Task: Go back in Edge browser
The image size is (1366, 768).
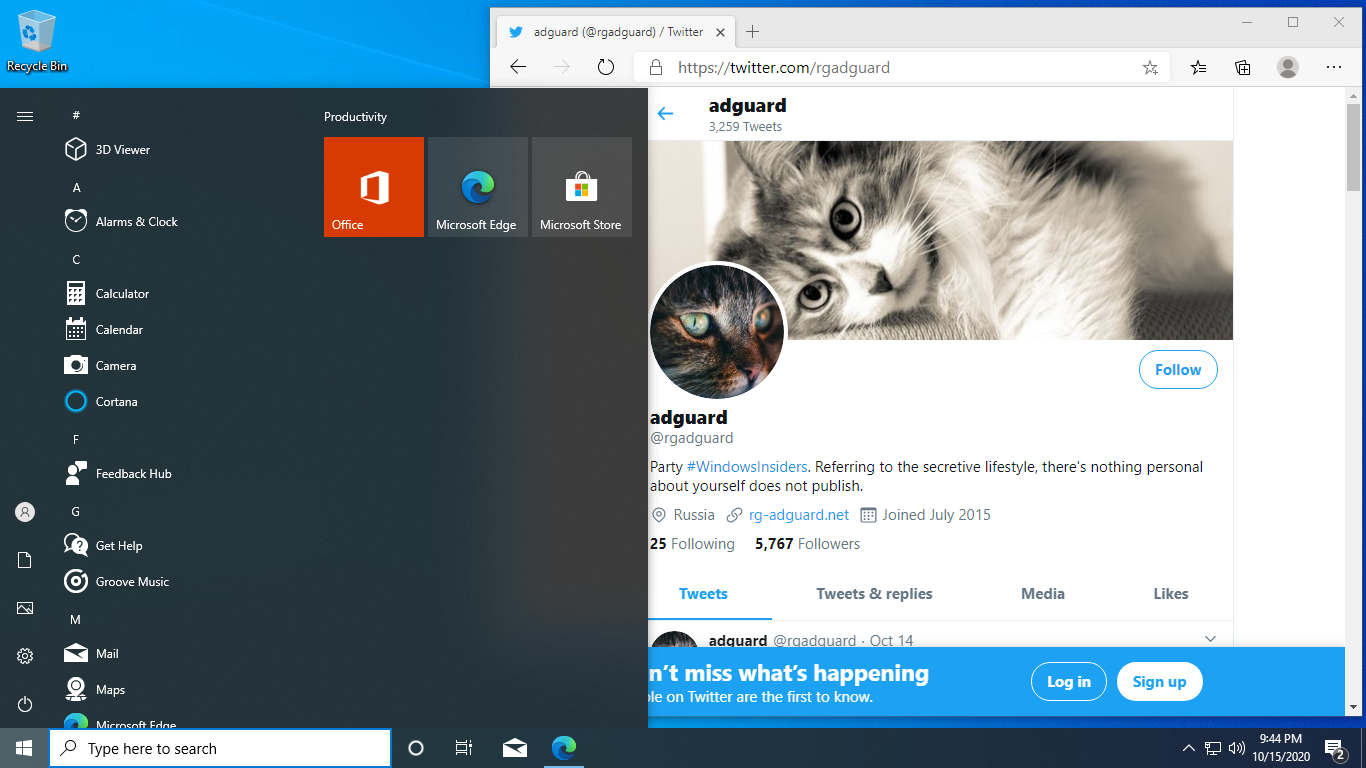Action: 518,68
